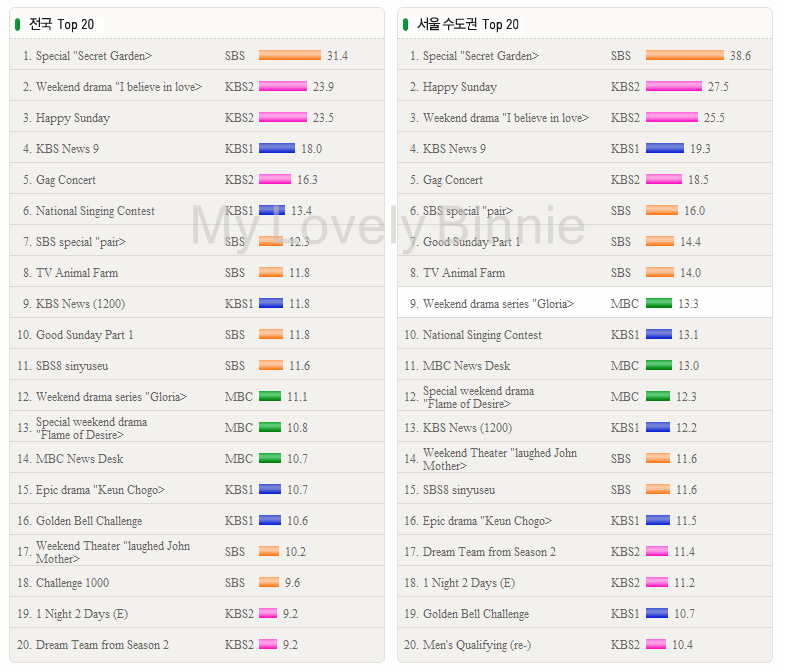Click the 전국 Top 20 heading
The width and height of the screenshot is (785, 672).
(x=61, y=24)
